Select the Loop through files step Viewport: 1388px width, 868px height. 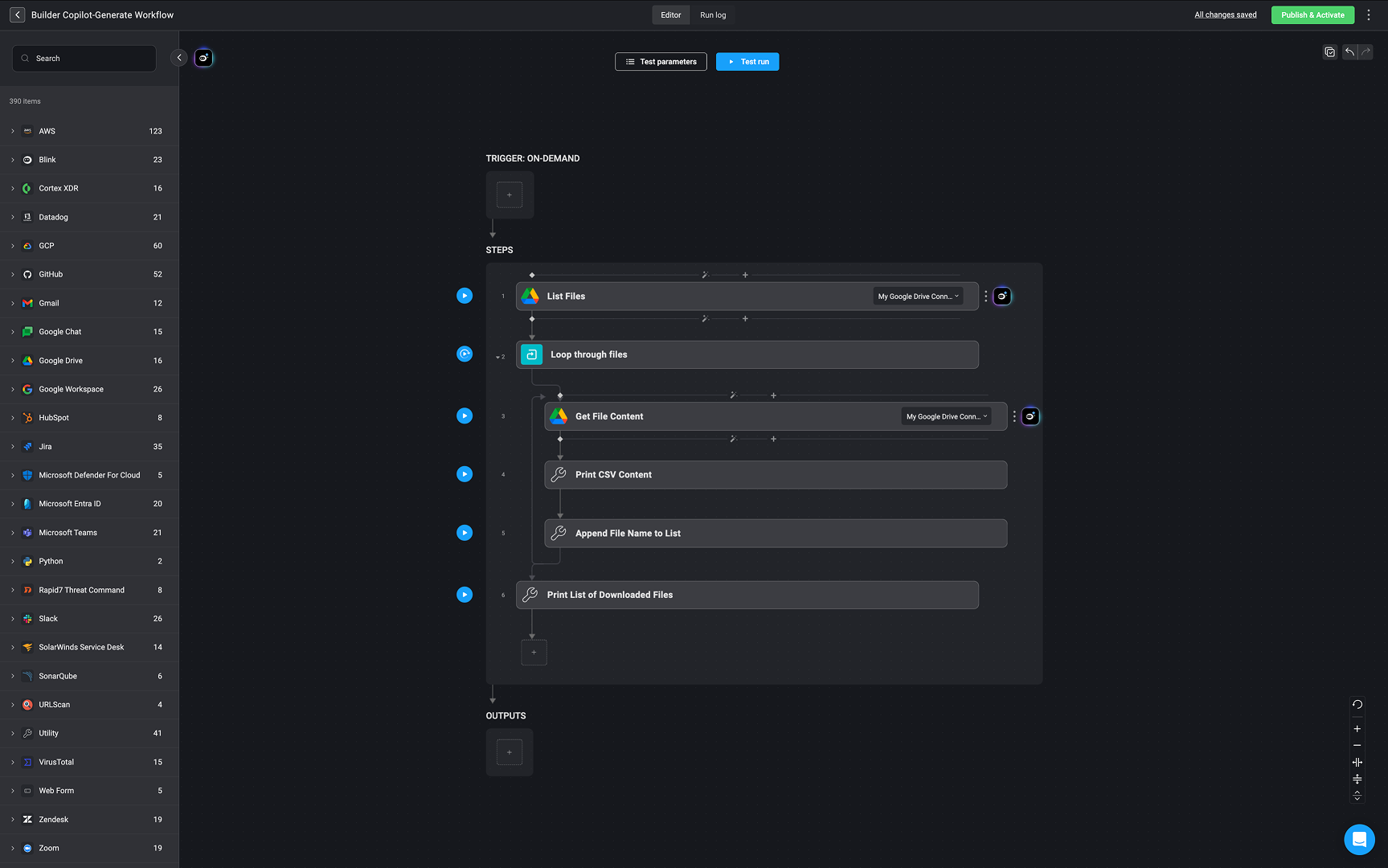click(747, 354)
